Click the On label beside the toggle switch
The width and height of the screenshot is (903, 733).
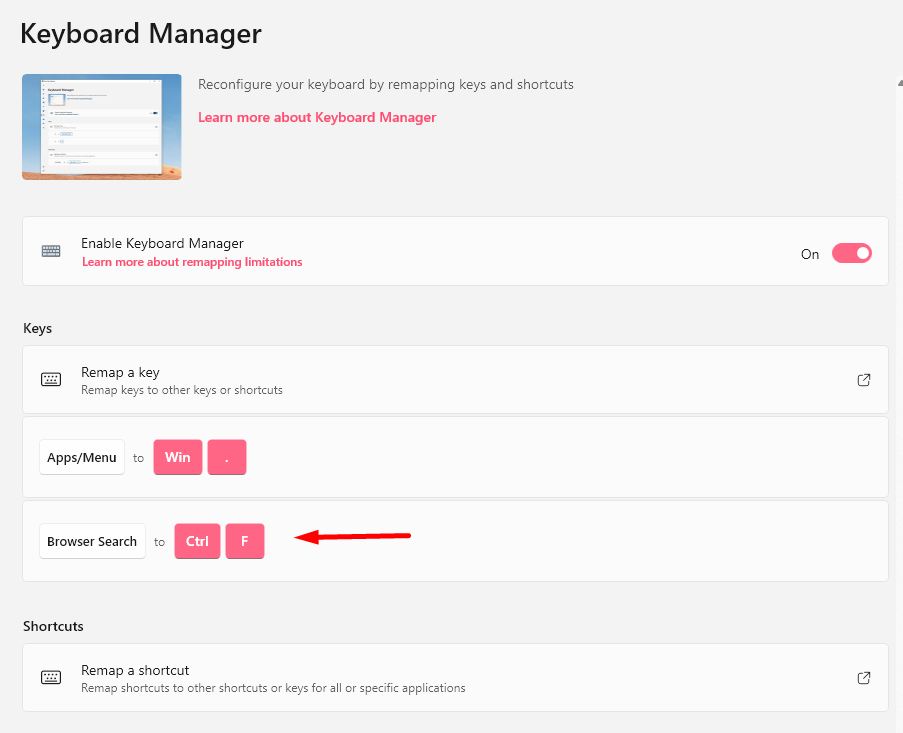[810, 254]
